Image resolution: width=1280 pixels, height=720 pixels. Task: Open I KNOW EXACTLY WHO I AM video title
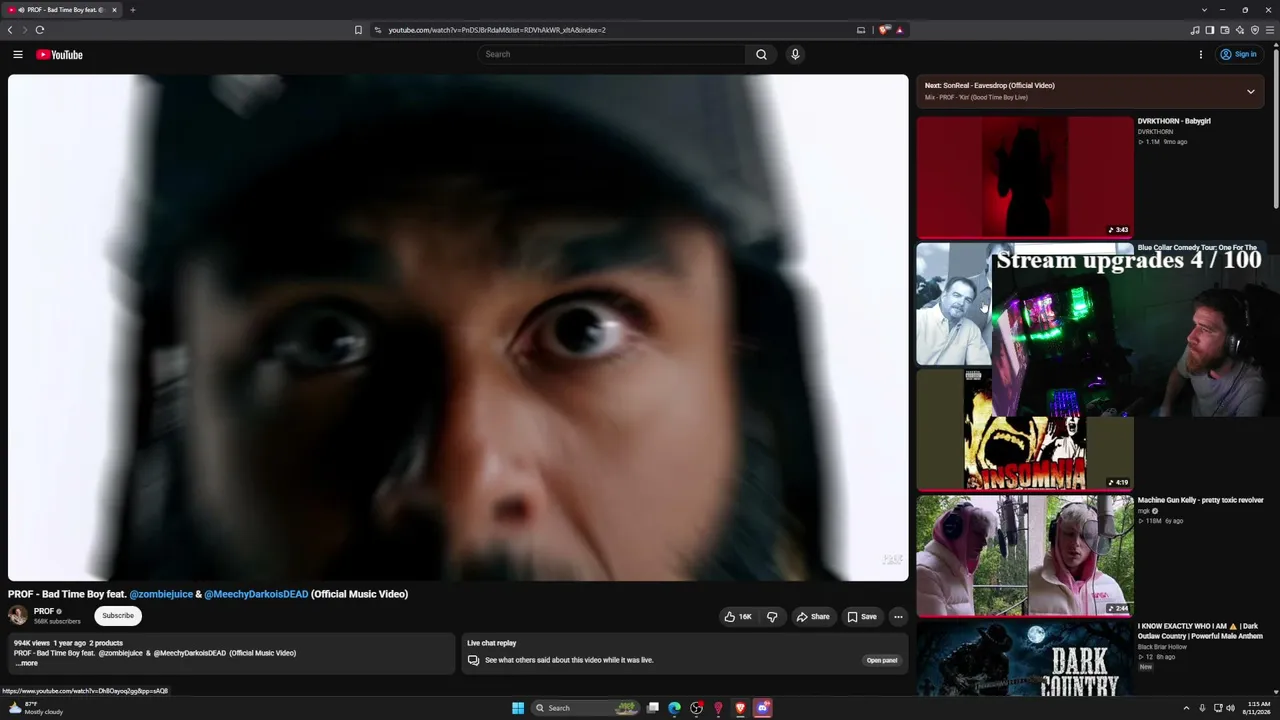click(x=1200, y=631)
